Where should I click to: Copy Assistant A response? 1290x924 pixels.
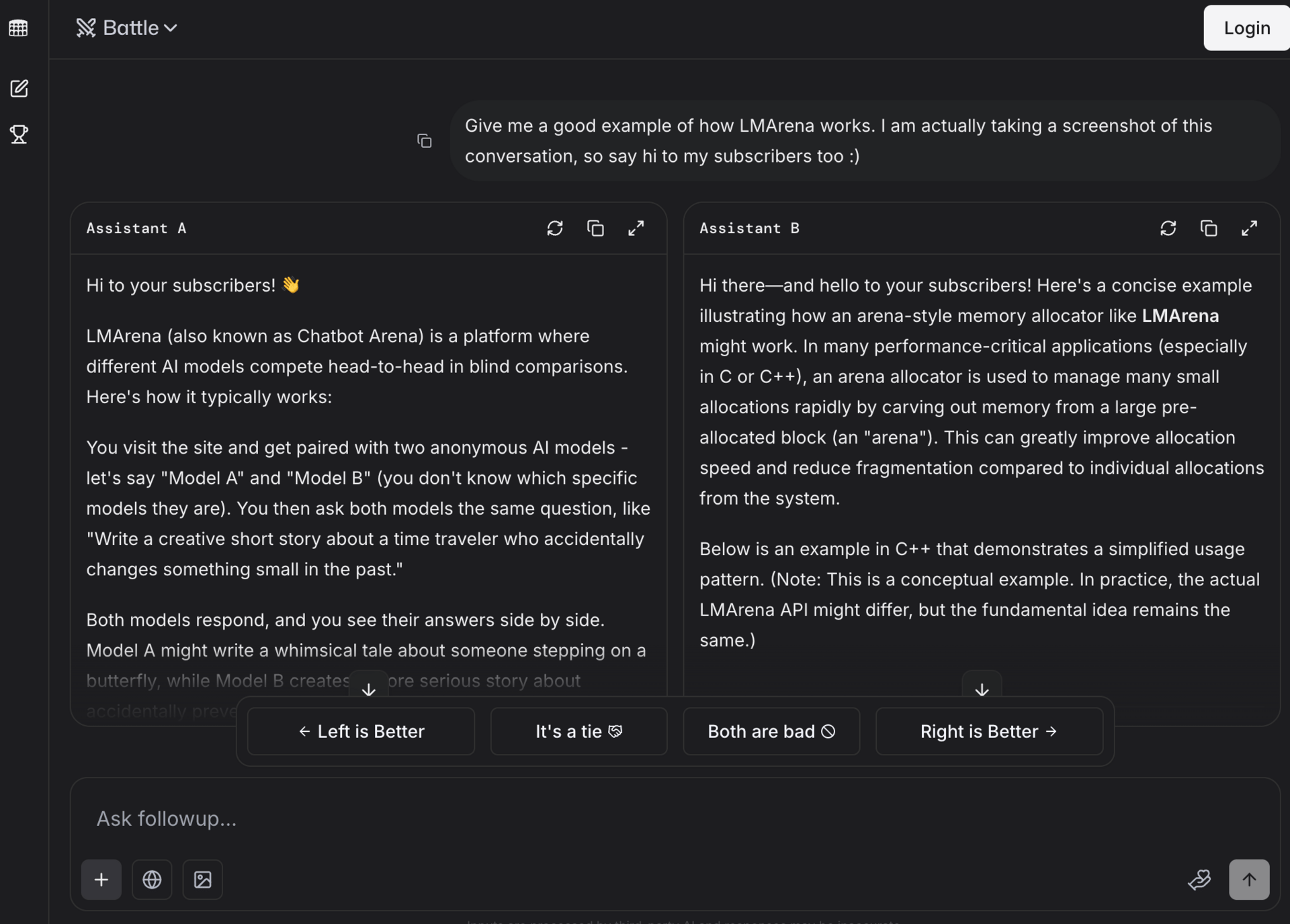click(595, 228)
